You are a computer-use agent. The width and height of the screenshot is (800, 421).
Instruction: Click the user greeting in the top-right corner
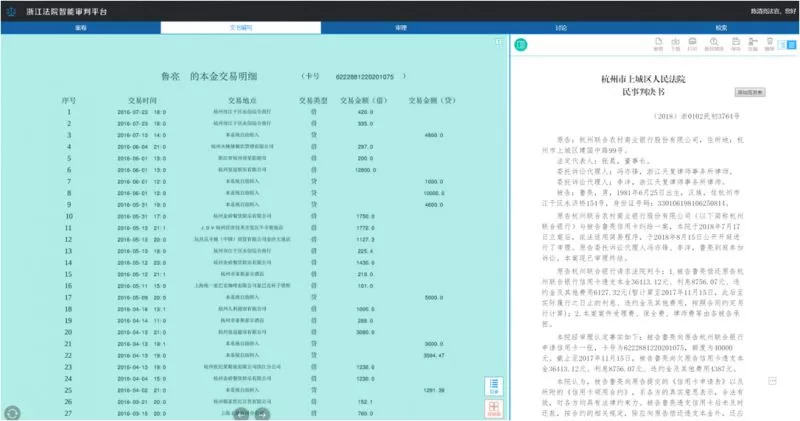click(x=772, y=11)
